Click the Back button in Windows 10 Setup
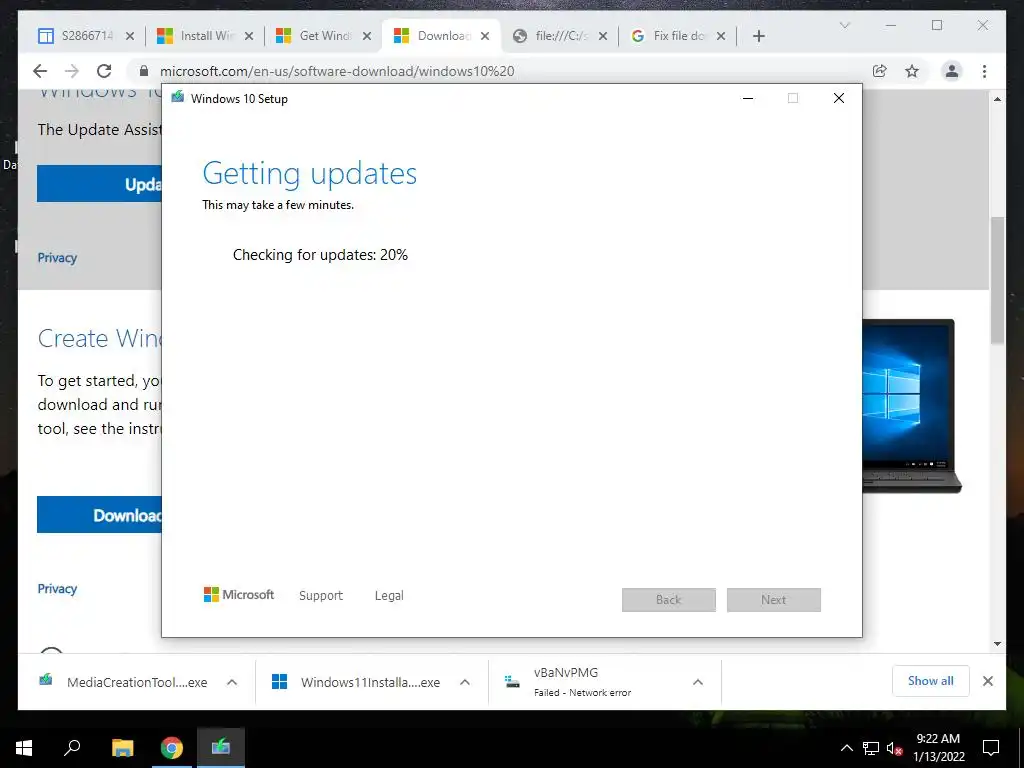This screenshot has height=768, width=1024. point(669,600)
